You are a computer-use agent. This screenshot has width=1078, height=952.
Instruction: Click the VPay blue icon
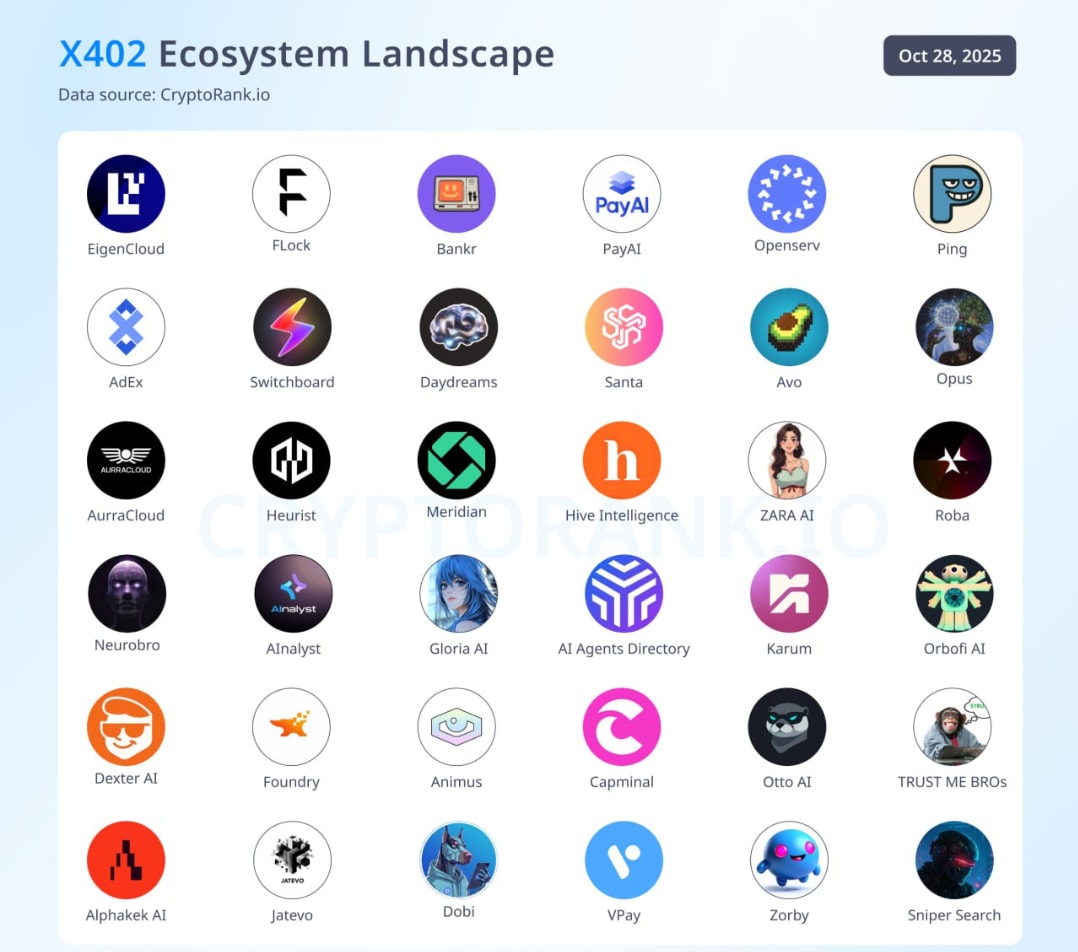[x=624, y=861]
